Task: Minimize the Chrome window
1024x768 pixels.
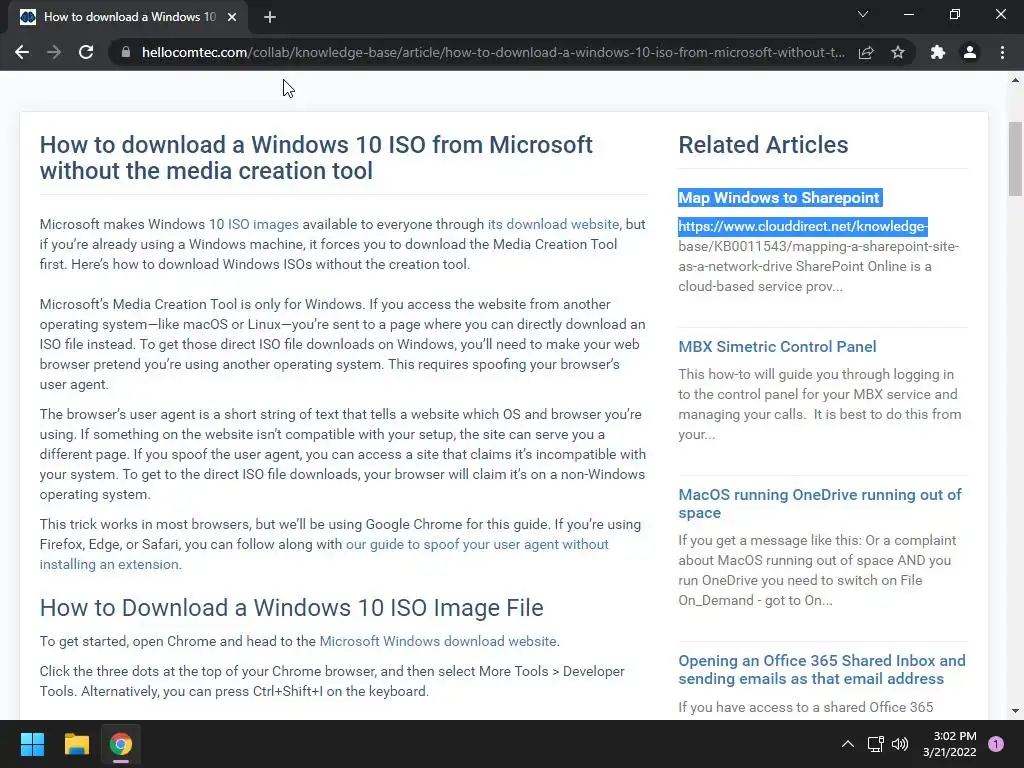Action: [908, 14]
